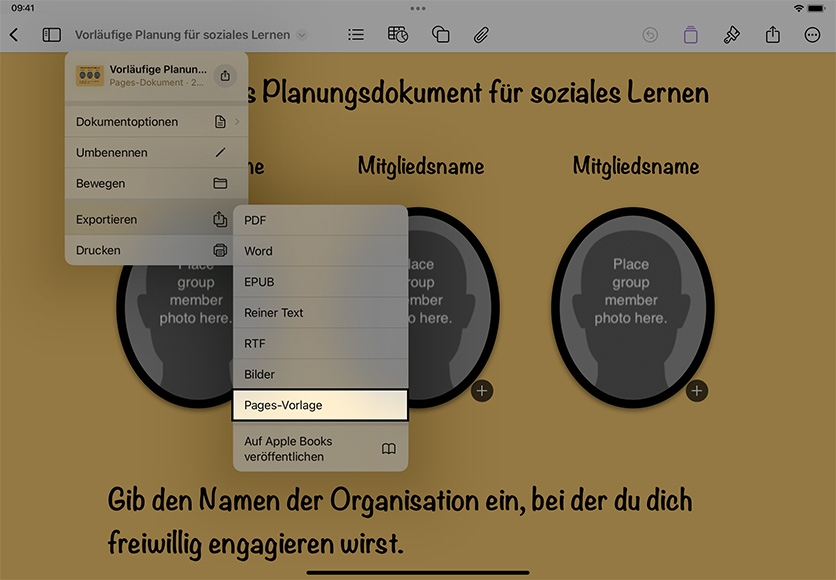Select Bewegen menu entry
This screenshot has width=836, height=580.
click(x=156, y=183)
